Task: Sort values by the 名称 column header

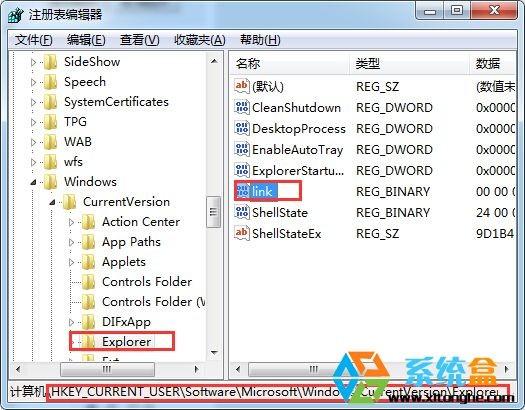Action: [x=290, y=63]
